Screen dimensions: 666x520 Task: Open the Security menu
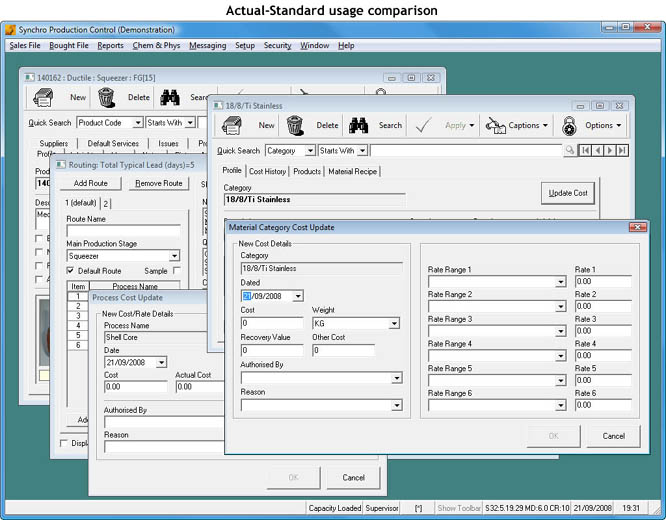(277, 45)
